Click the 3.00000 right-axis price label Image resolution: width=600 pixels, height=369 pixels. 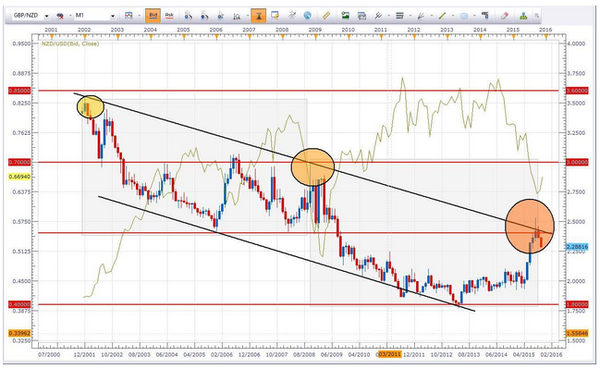click(577, 162)
